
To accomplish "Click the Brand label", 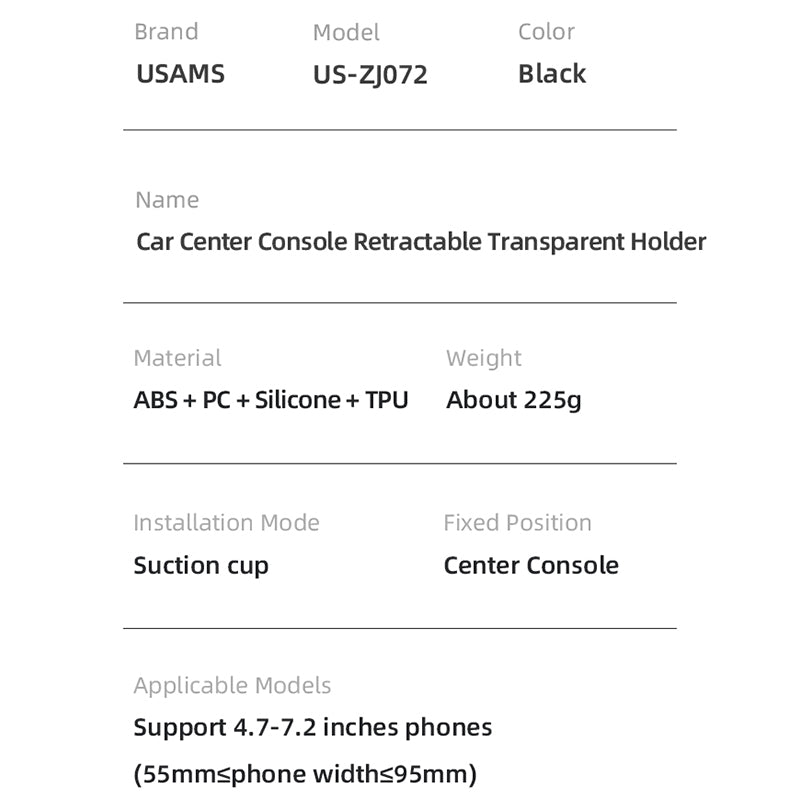I will click(x=166, y=32).
